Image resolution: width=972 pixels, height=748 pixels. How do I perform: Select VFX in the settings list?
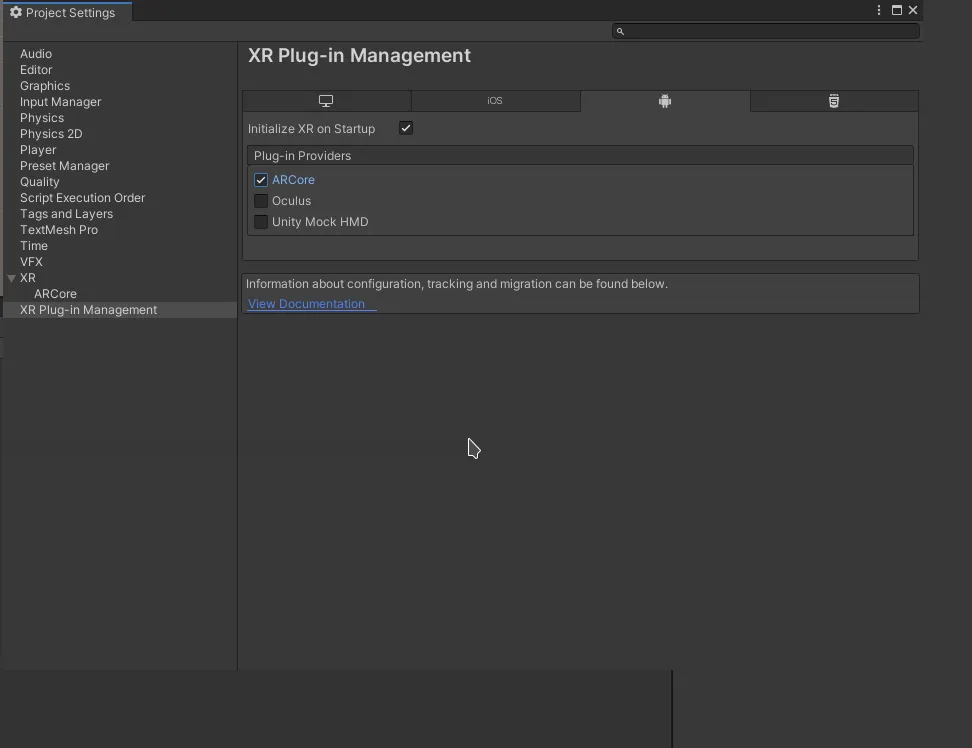tap(31, 262)
